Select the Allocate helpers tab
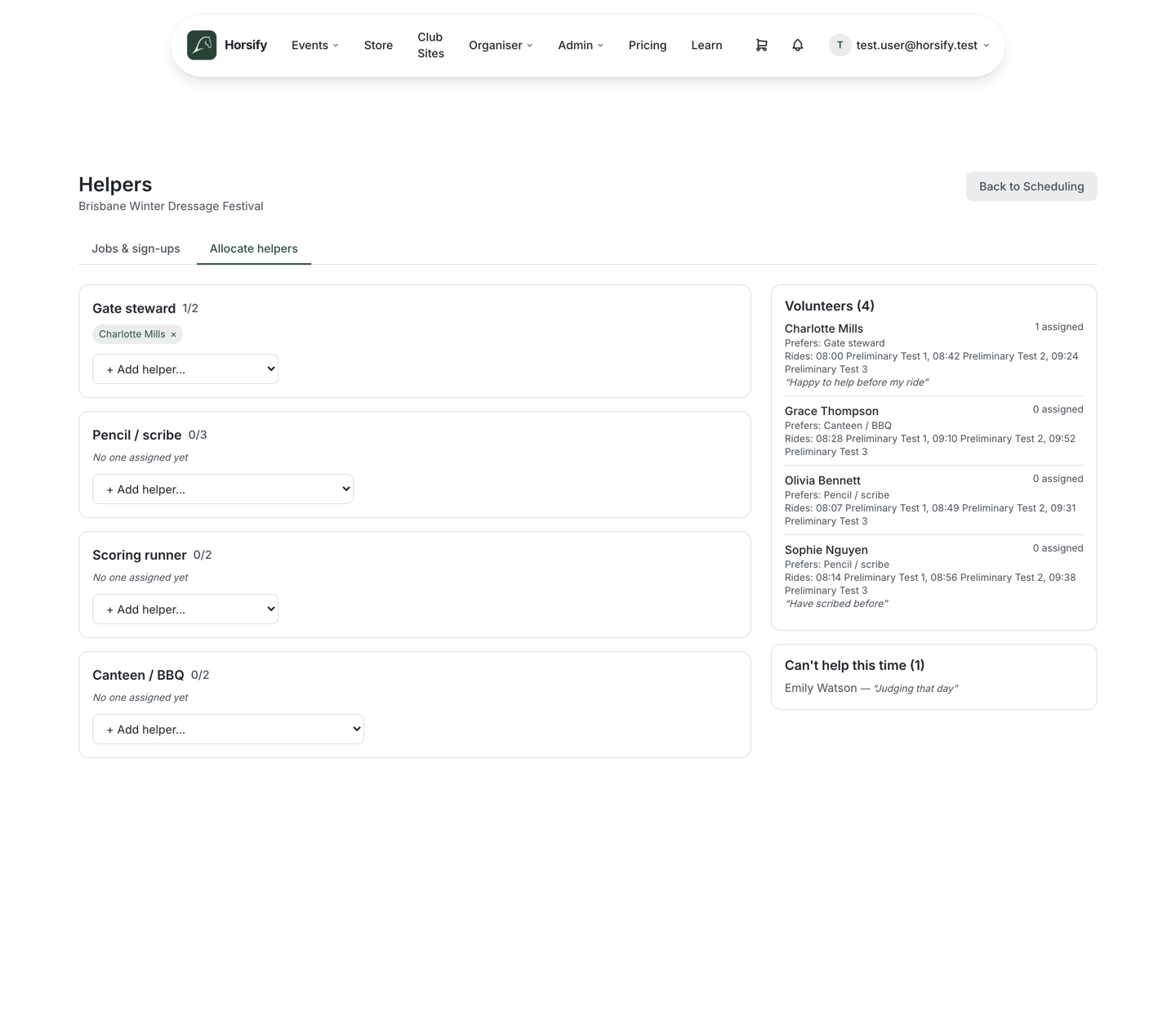This screenshot has height=1009, width=1176. tap(254, 248)
